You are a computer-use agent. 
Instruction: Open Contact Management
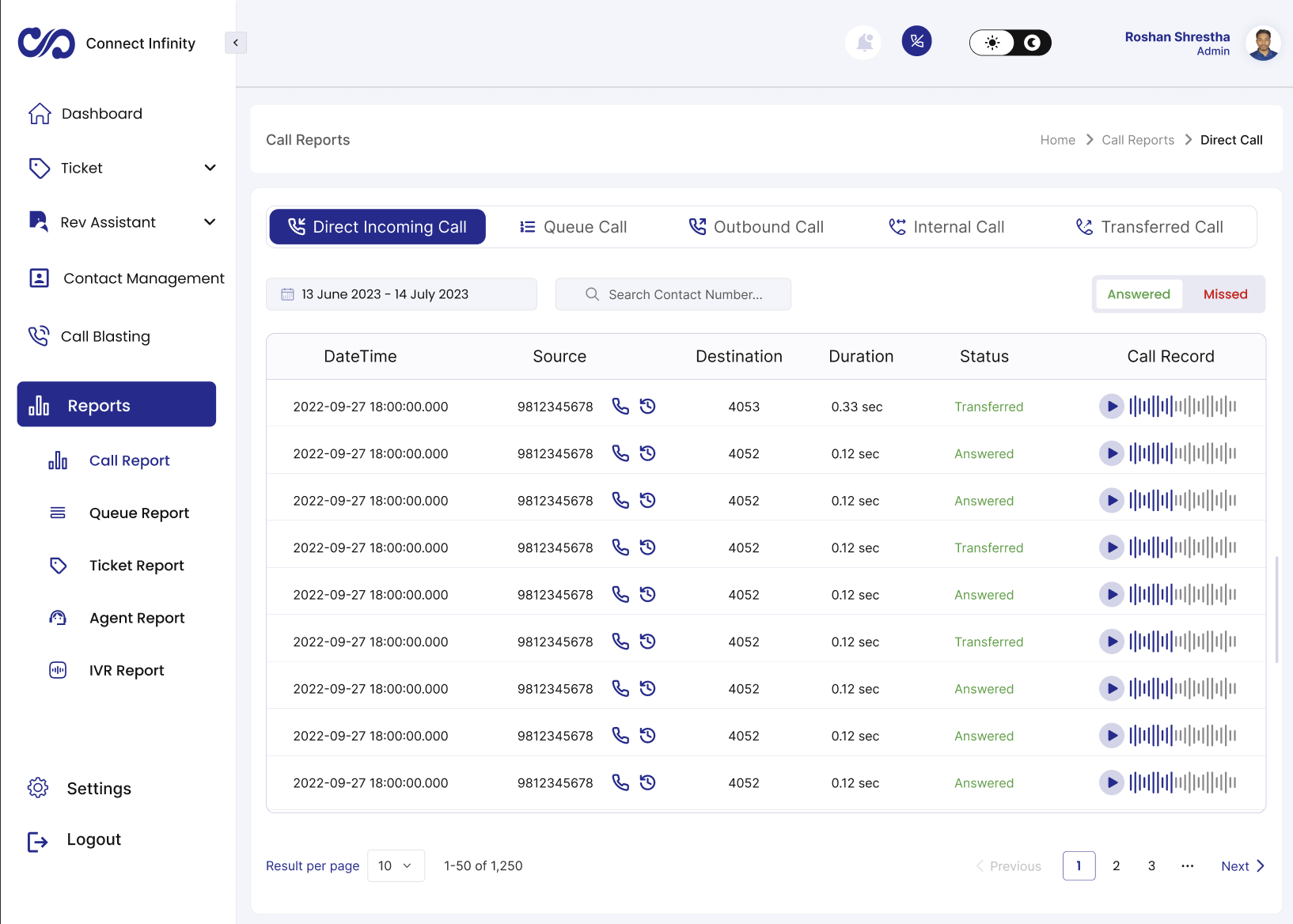[x=126, y=278]
